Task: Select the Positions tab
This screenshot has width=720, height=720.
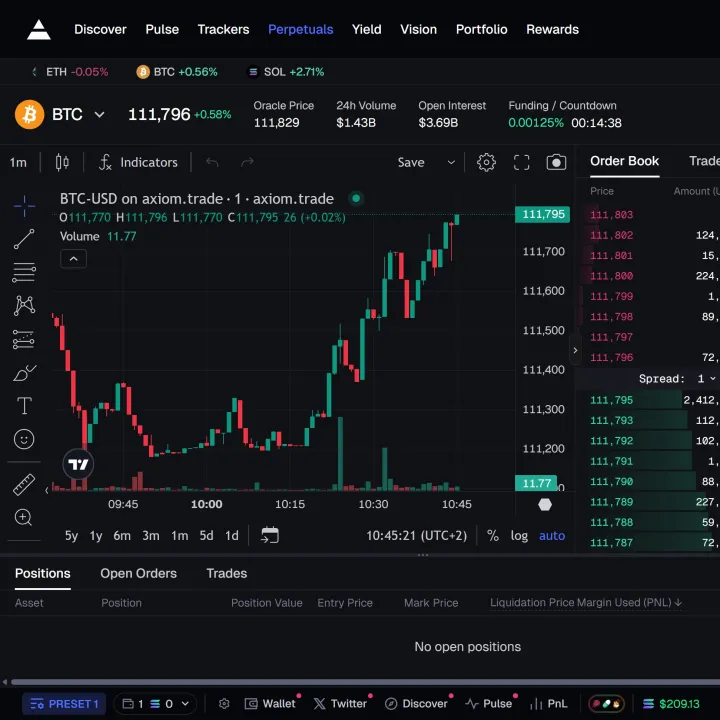Action: pos(43,573)
